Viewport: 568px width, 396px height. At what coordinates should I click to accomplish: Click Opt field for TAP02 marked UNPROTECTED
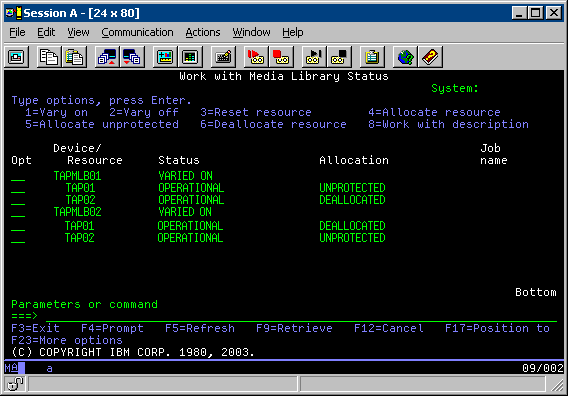tap(18, 238)
